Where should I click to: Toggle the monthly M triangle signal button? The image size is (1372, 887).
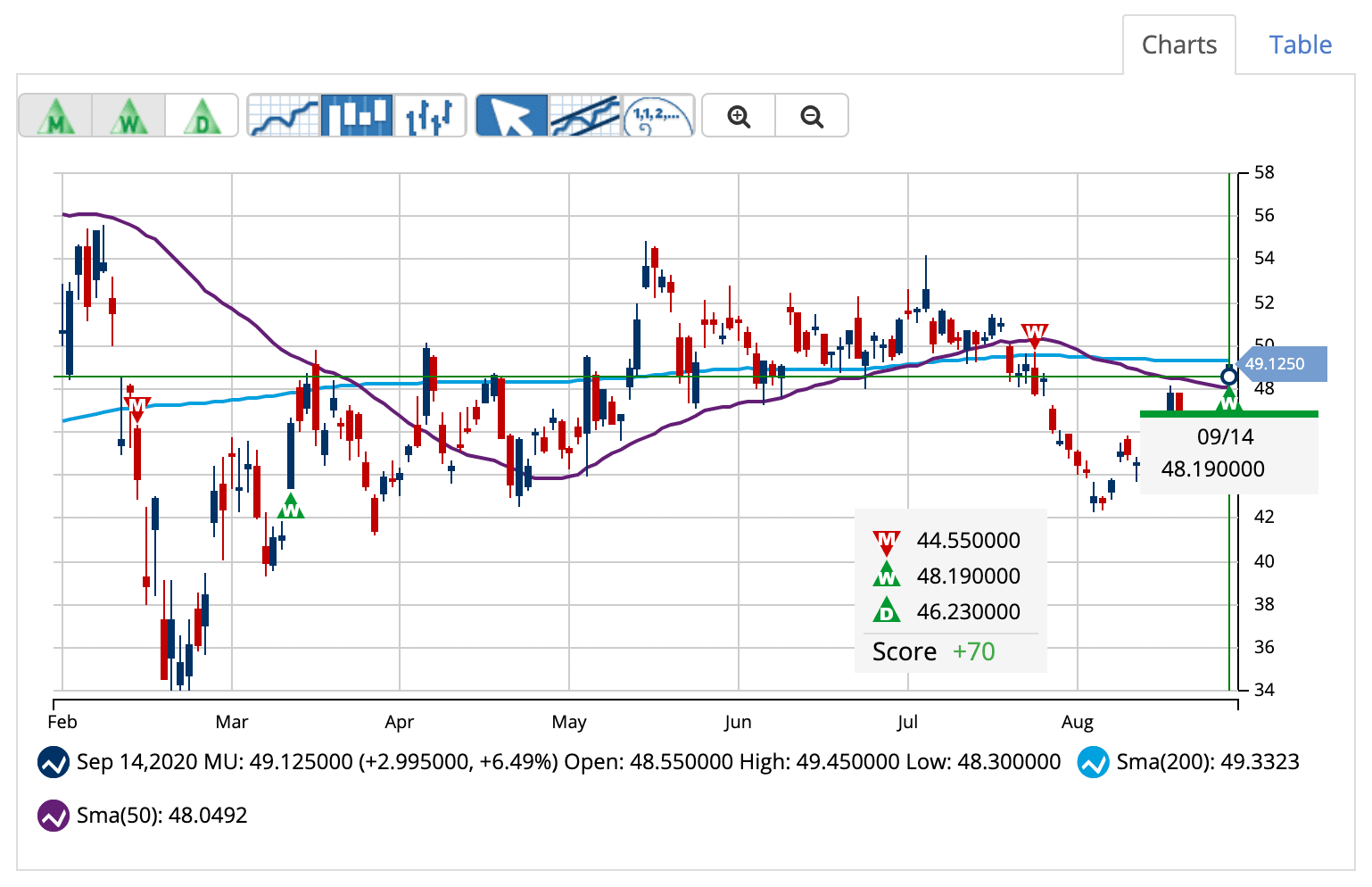click(55, 115)
